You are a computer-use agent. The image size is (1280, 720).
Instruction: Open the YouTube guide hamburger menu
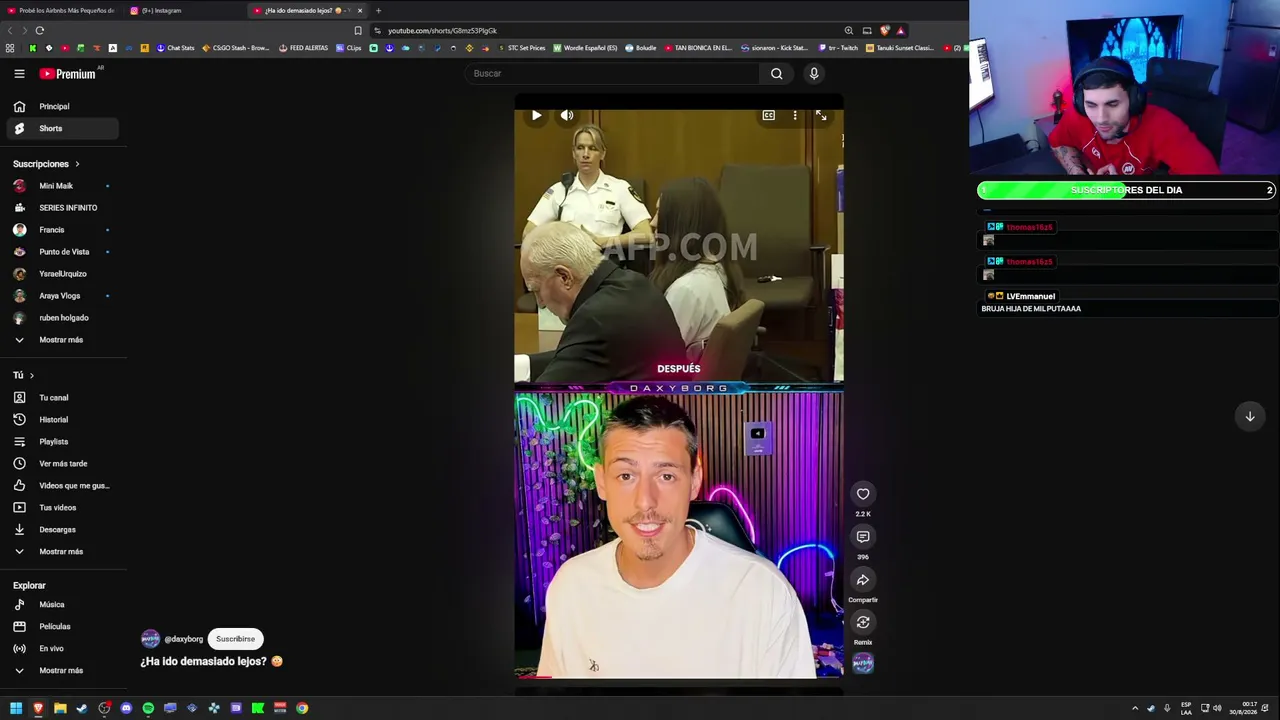[x=19, y=73]
